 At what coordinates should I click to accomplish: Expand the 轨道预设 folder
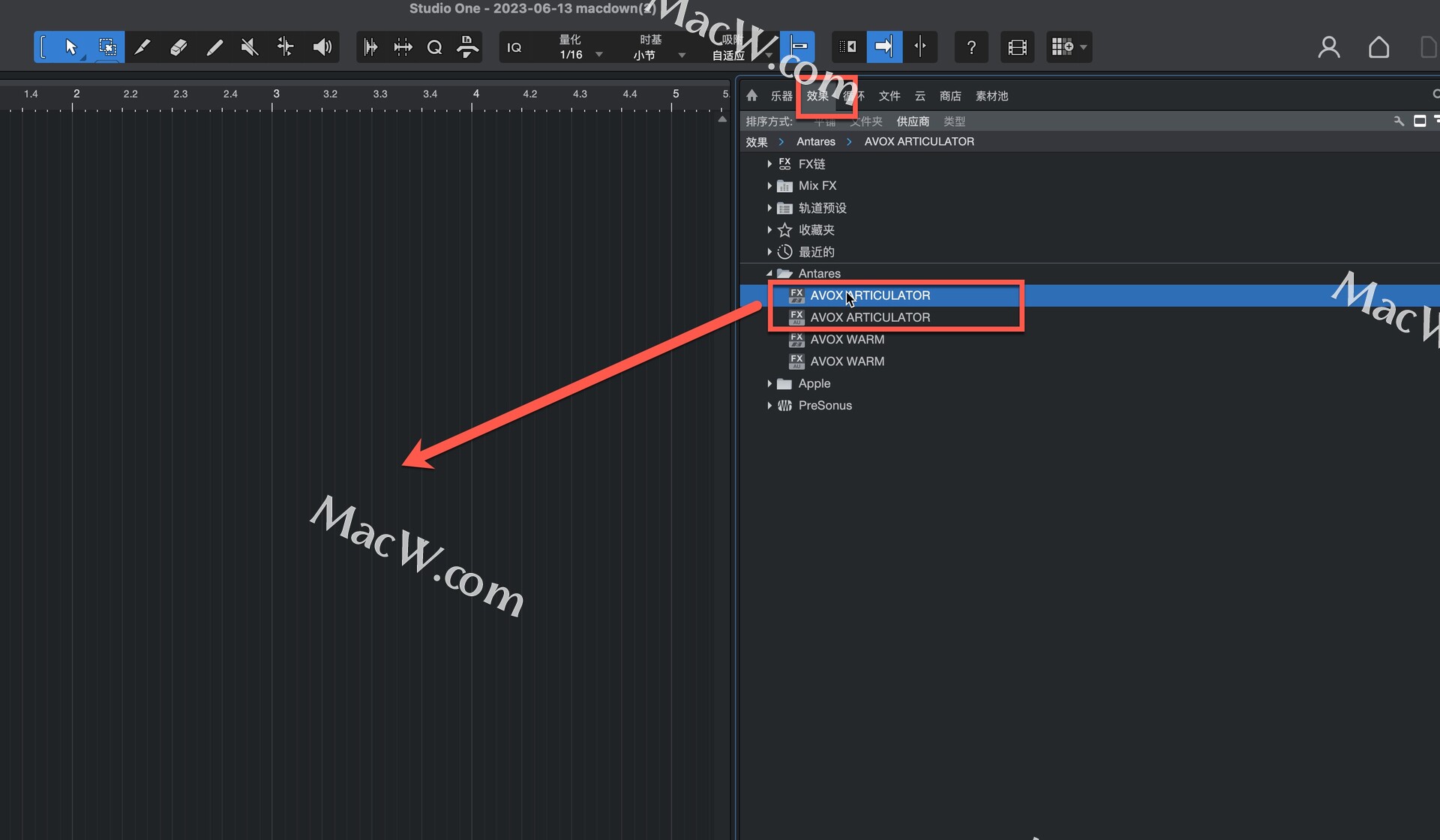tap(769, 208)
